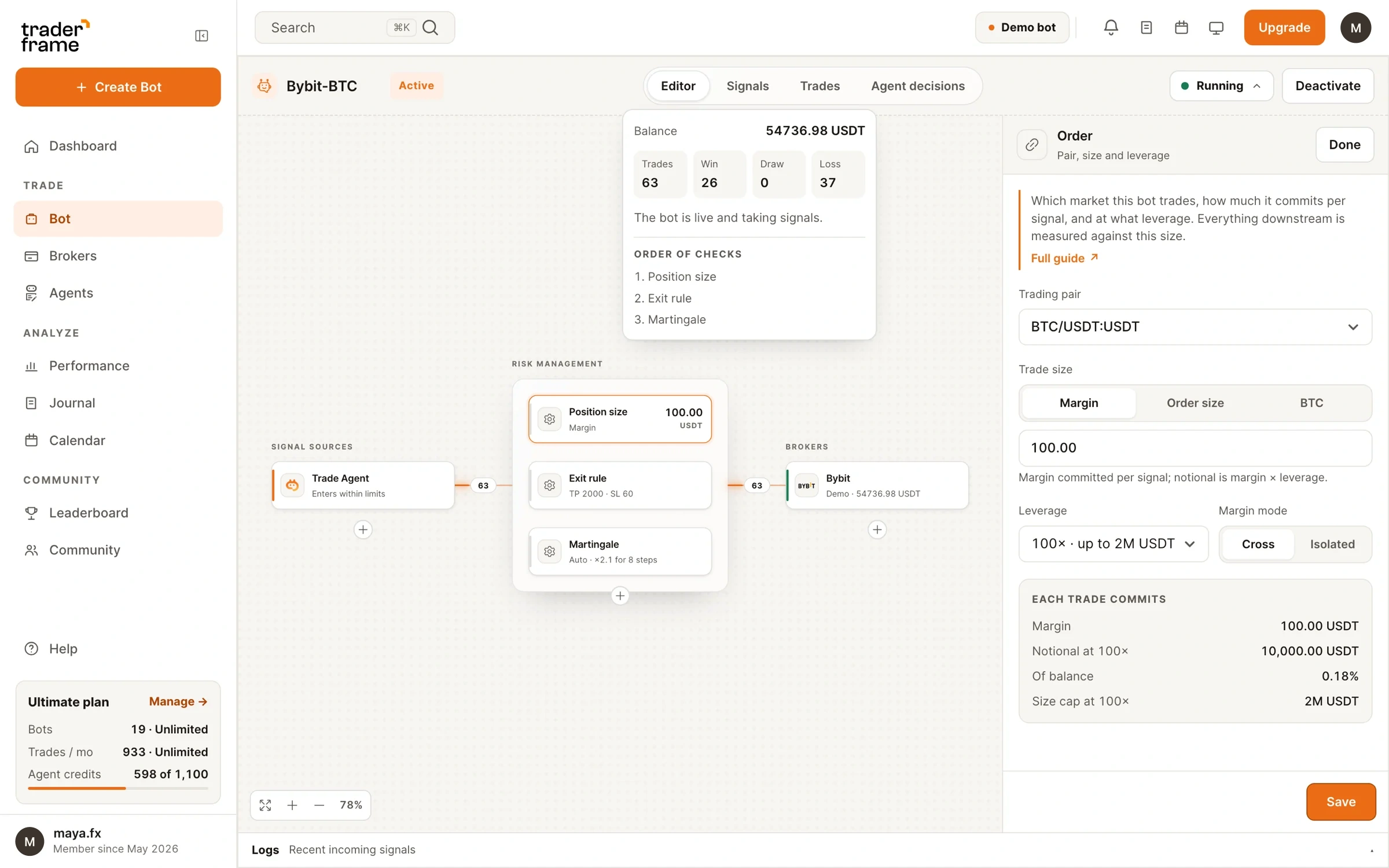Select the Editor tab
The width and height of the screenshot is (1389, 868).
[x=678, y=86]
